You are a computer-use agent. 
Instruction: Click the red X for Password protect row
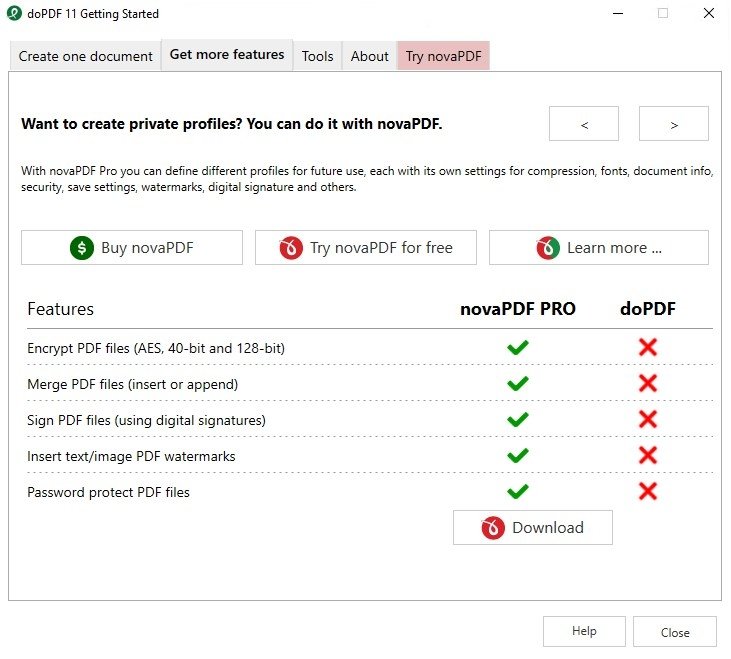[x=648, y=491]
